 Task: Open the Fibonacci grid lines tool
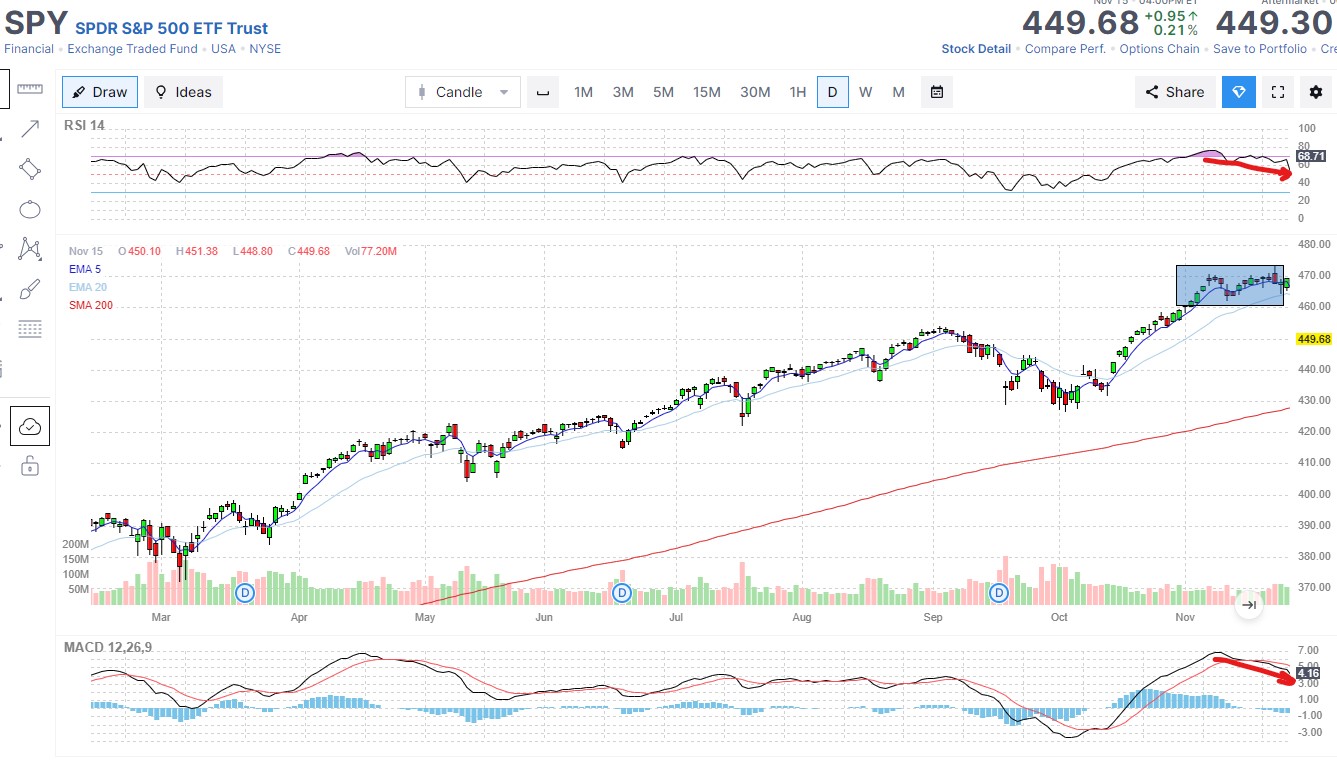coord(30,329)
